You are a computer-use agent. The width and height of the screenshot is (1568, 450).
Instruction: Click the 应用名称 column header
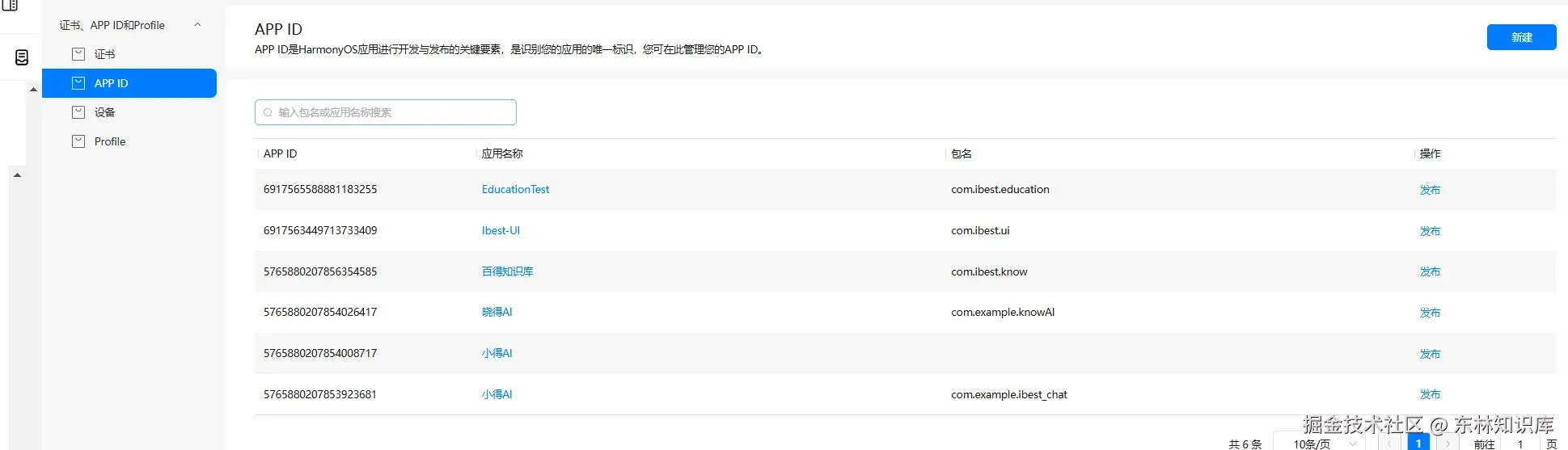pos(502,154)
